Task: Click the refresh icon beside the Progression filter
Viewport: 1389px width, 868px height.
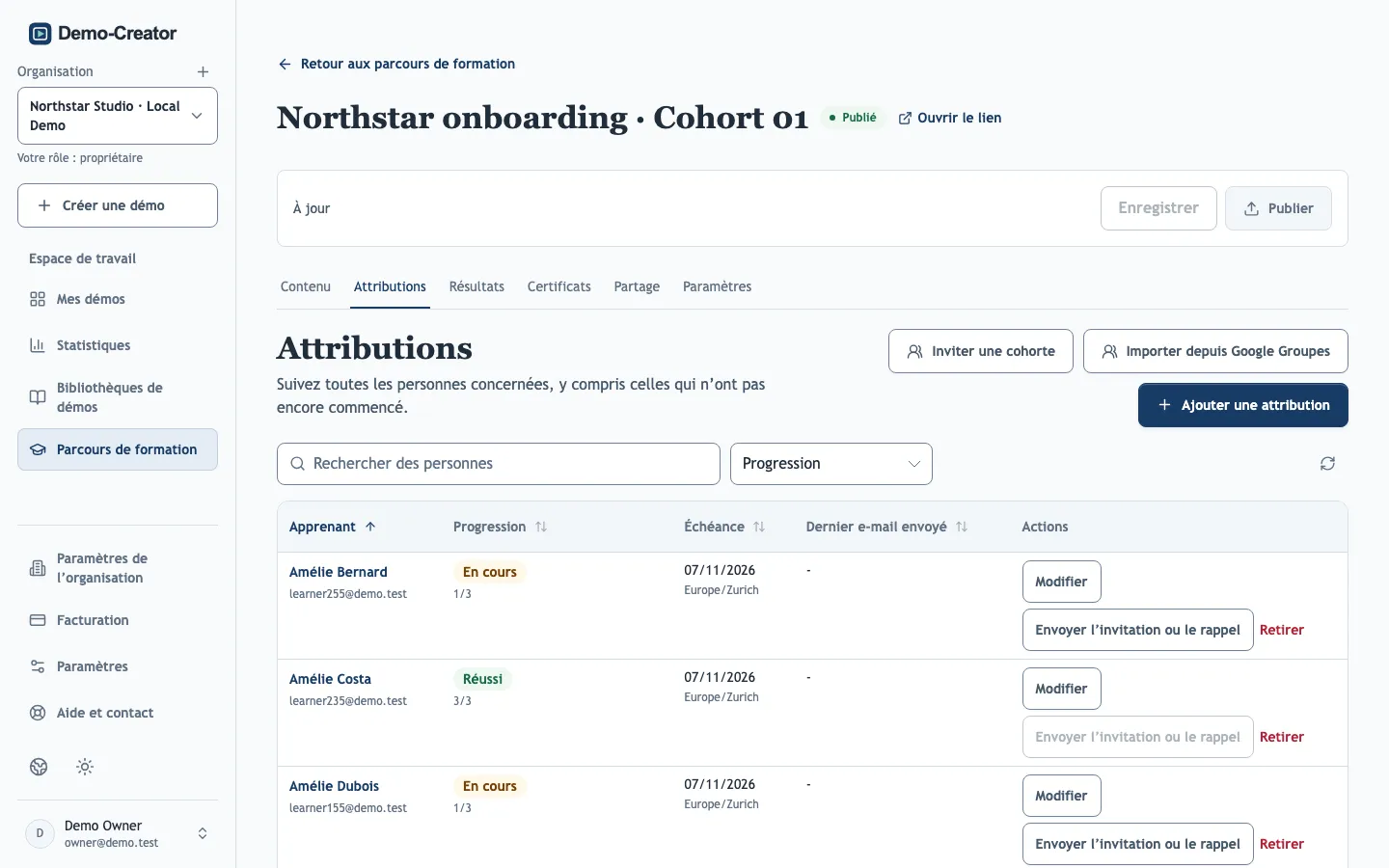Action: 1327,464
